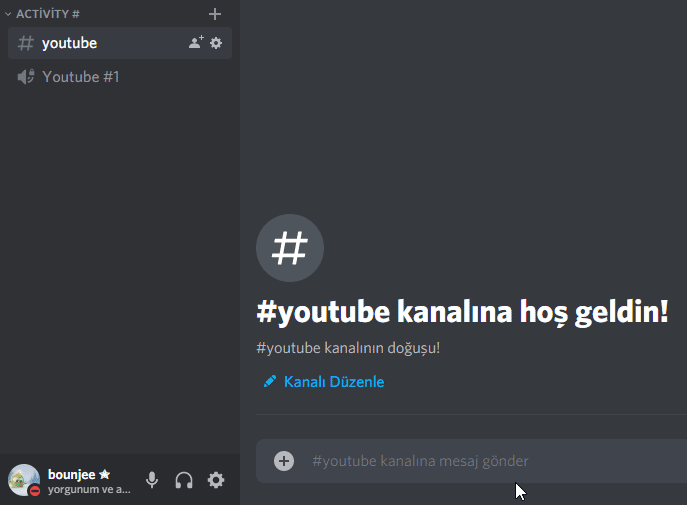Join the Youtube #1 voice channel
This screenshot has width=687, height=505.
click(x=120, y=77)
